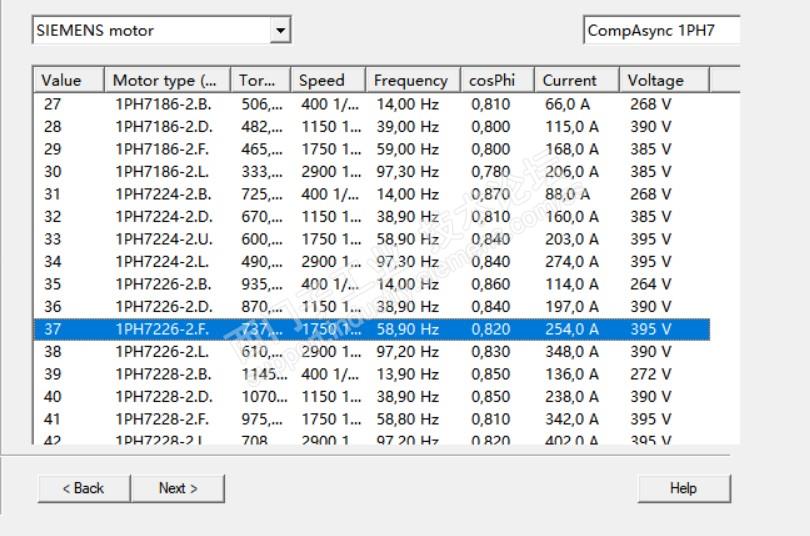Screen dimensions: 810x536
Task: Click the Current column header
Action: (577, 81)
